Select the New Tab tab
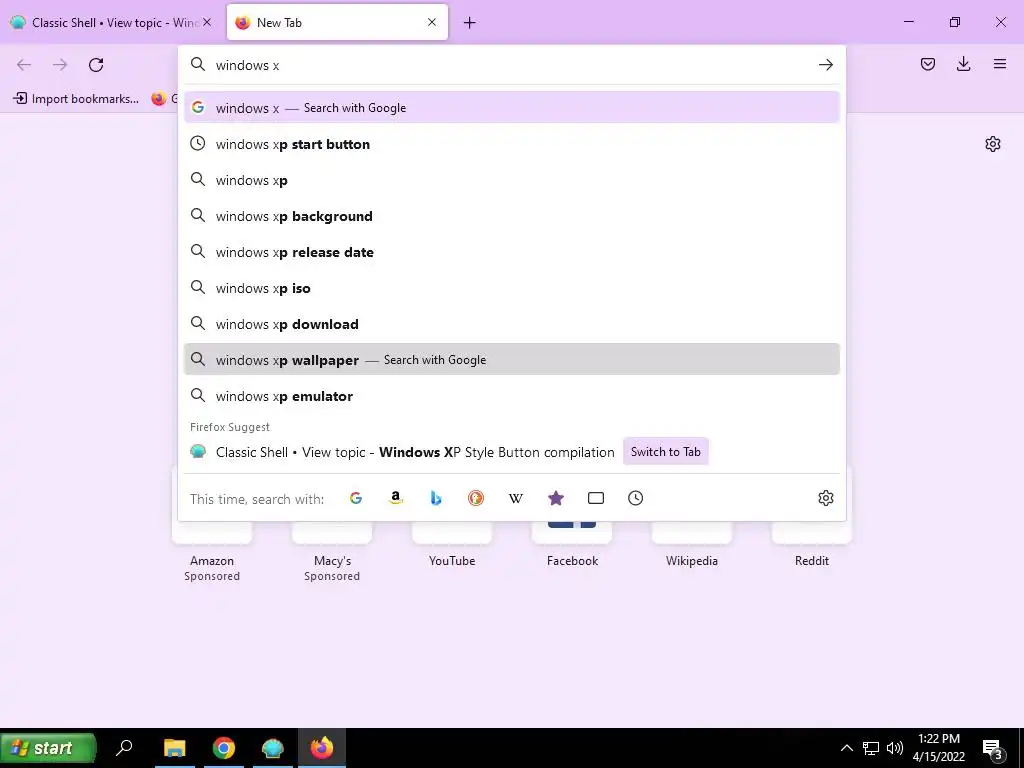 337,22
